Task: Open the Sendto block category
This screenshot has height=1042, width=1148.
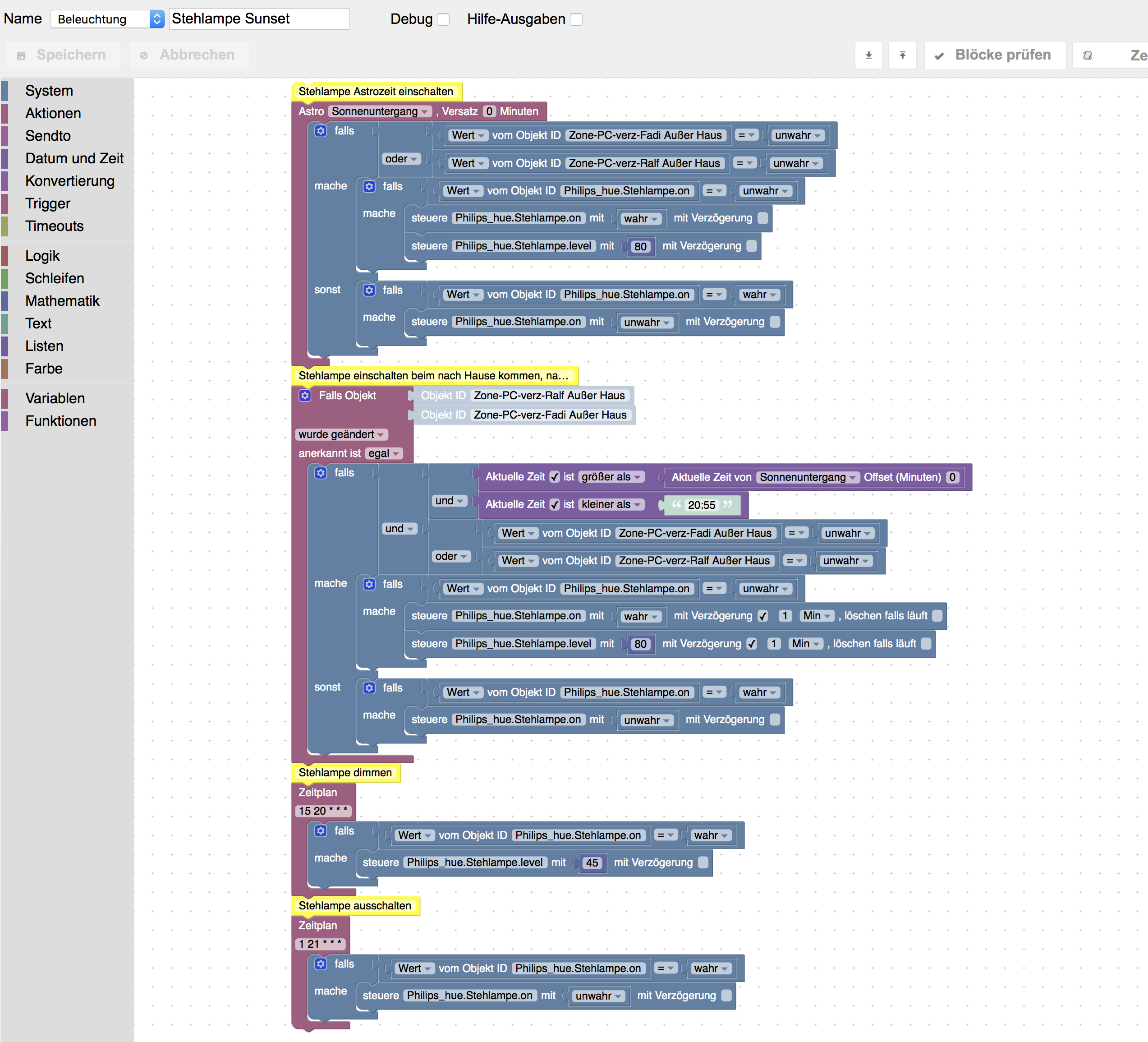Action: (x=48, y=136)
